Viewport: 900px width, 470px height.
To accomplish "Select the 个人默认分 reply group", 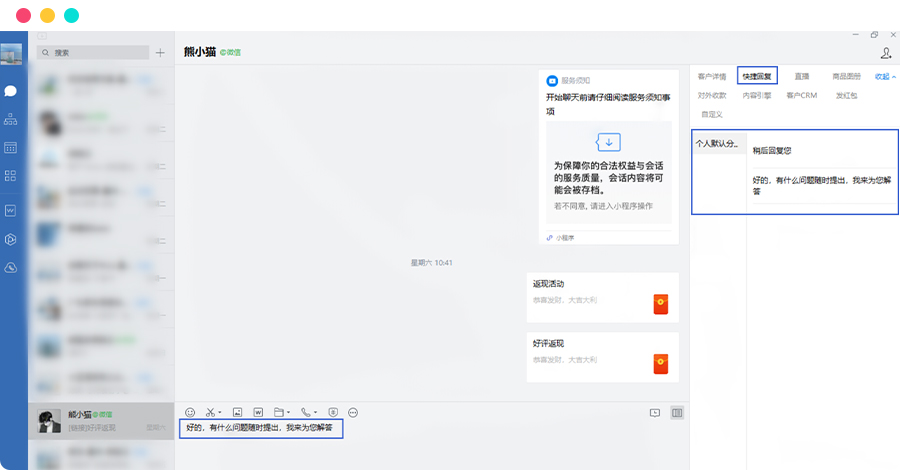I will 717,144.
